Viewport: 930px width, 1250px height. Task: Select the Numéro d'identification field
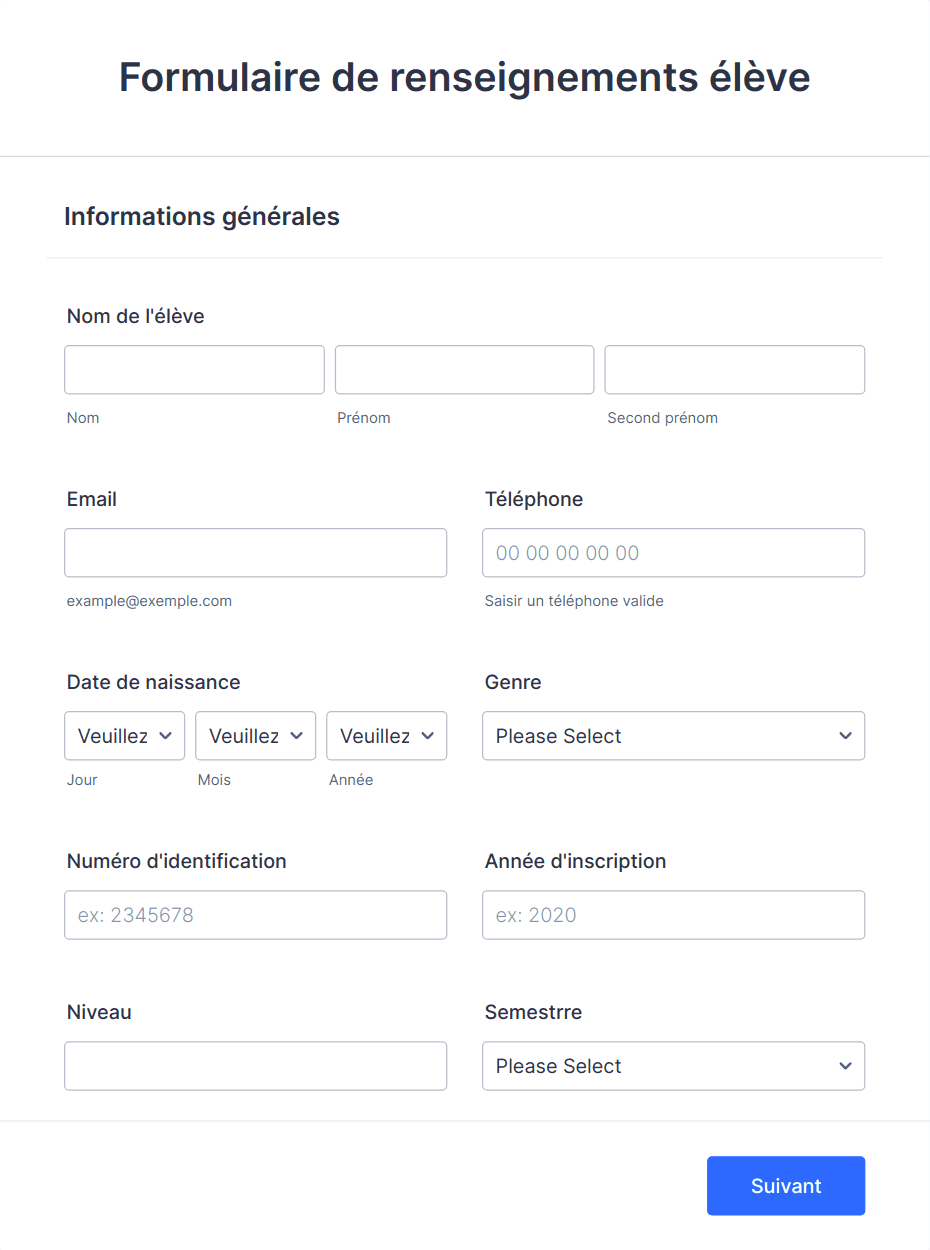(255, 914)
